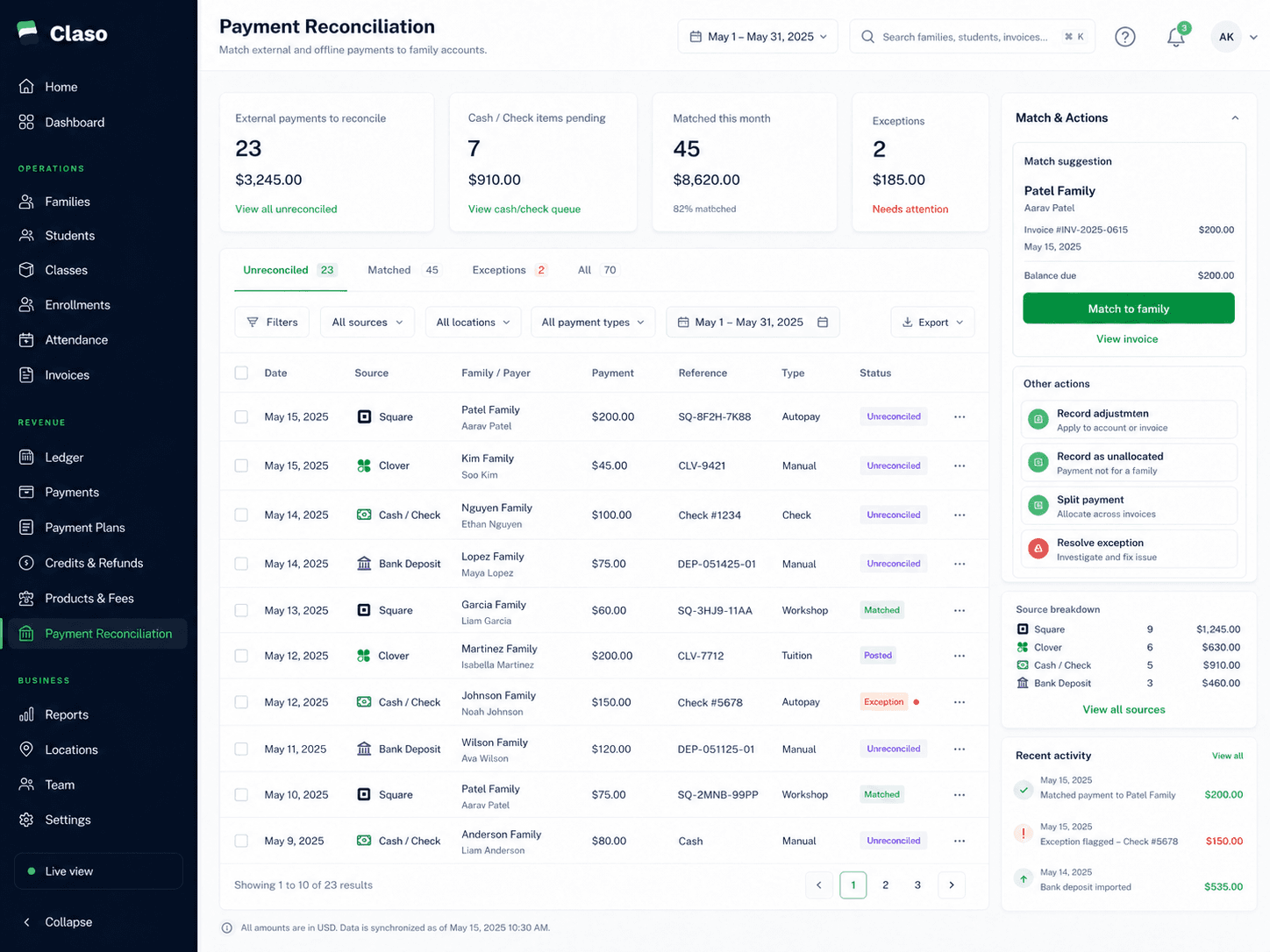Go to page 2 of results
Screen dimensions: 1270x952
(x=886, y=885)
